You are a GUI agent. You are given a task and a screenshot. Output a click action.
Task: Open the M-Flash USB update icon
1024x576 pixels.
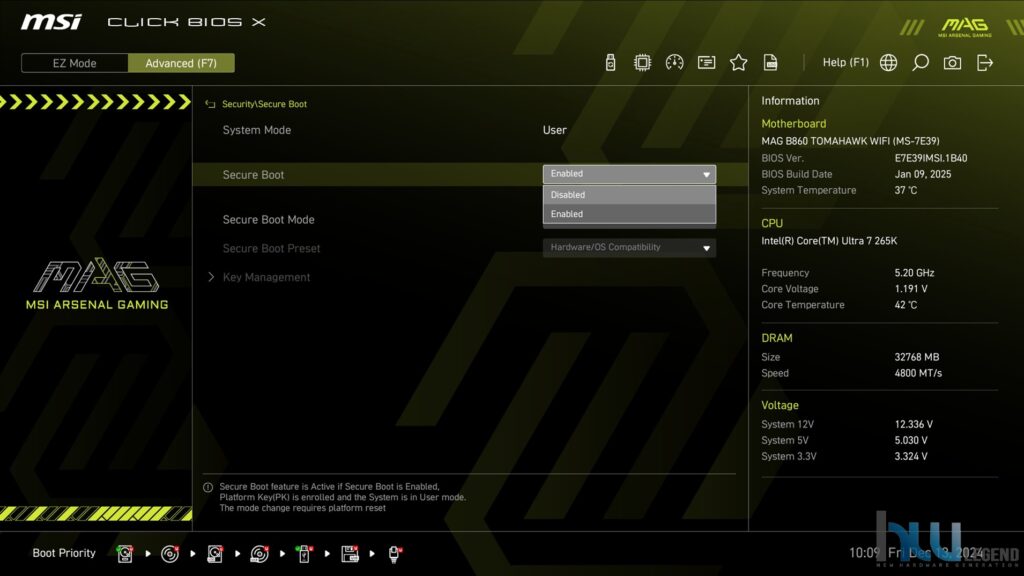[x=610, y=63]
